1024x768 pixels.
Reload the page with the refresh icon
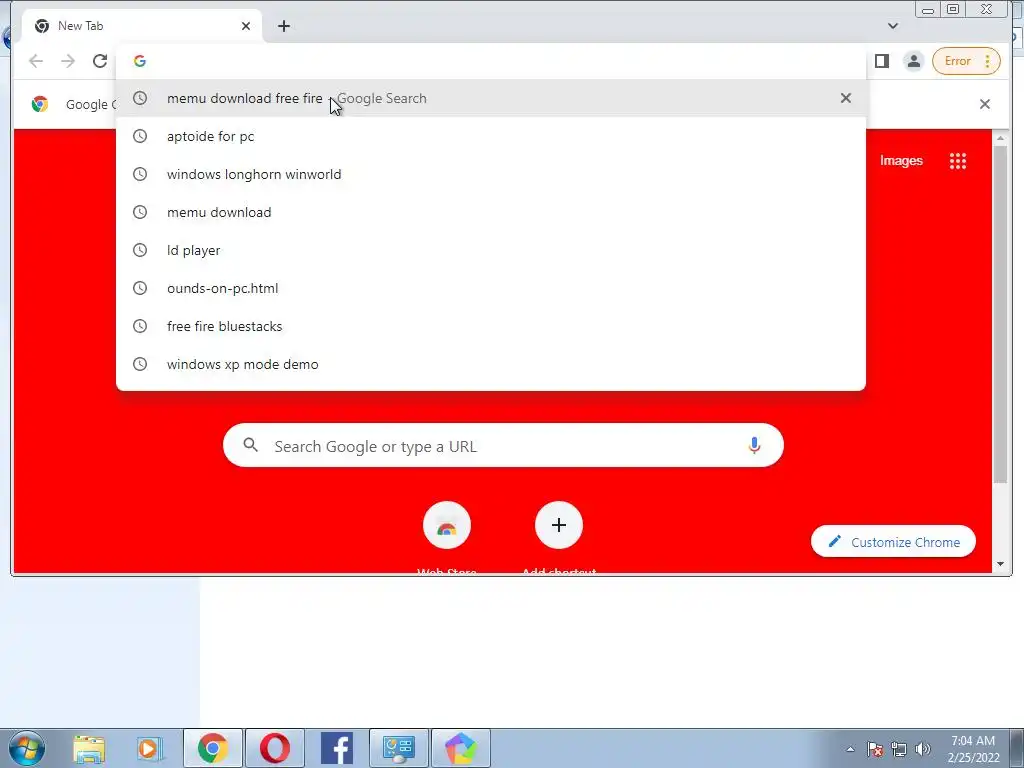tap(99, 61)
